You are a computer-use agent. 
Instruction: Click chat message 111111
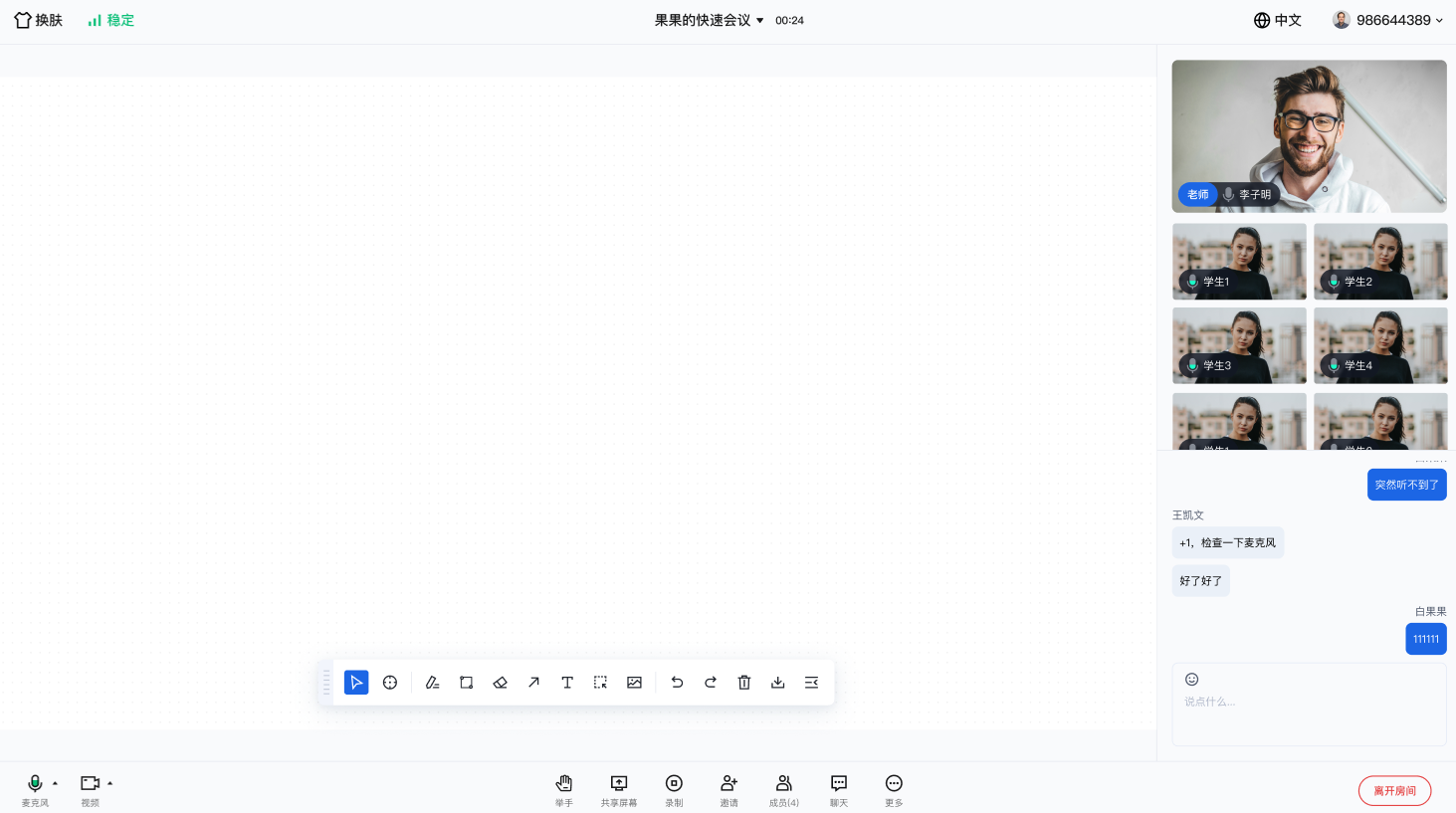pos(1425,639)
